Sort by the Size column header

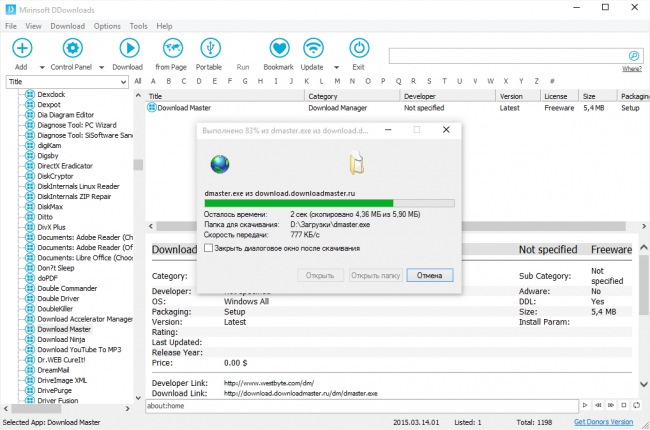tap(598, 96)
